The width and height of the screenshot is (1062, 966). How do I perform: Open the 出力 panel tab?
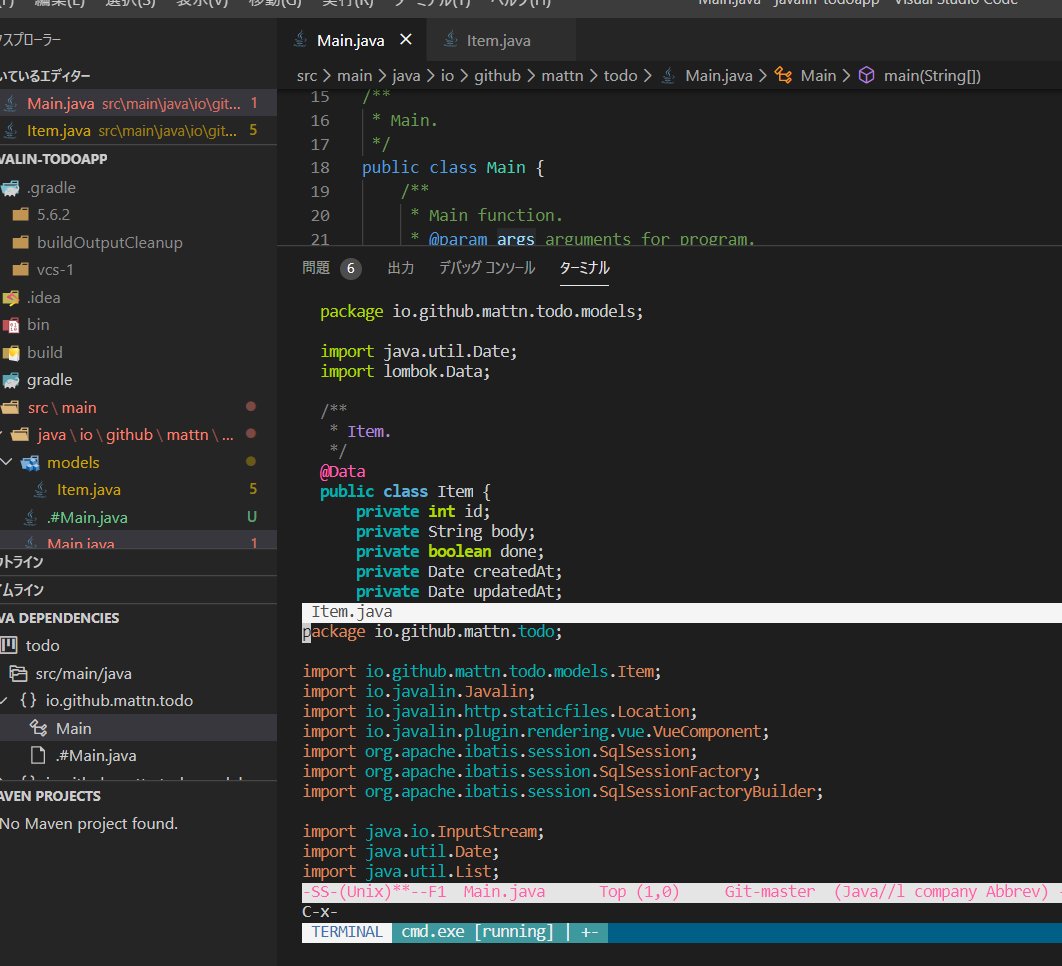[400, 268]
